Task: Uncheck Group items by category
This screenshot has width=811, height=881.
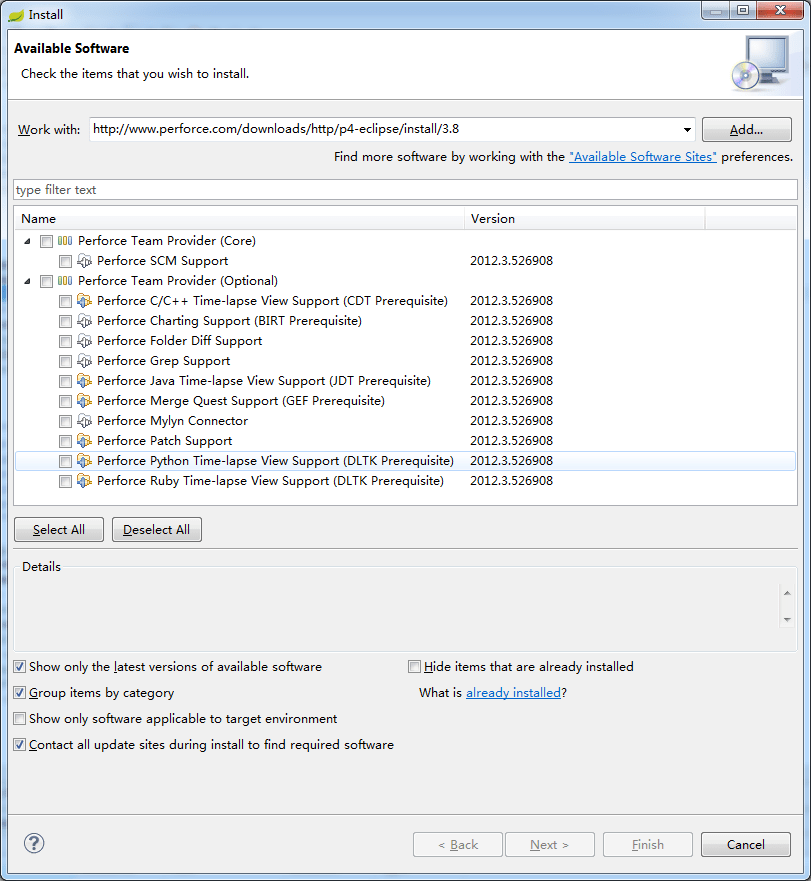Action: 20,693
